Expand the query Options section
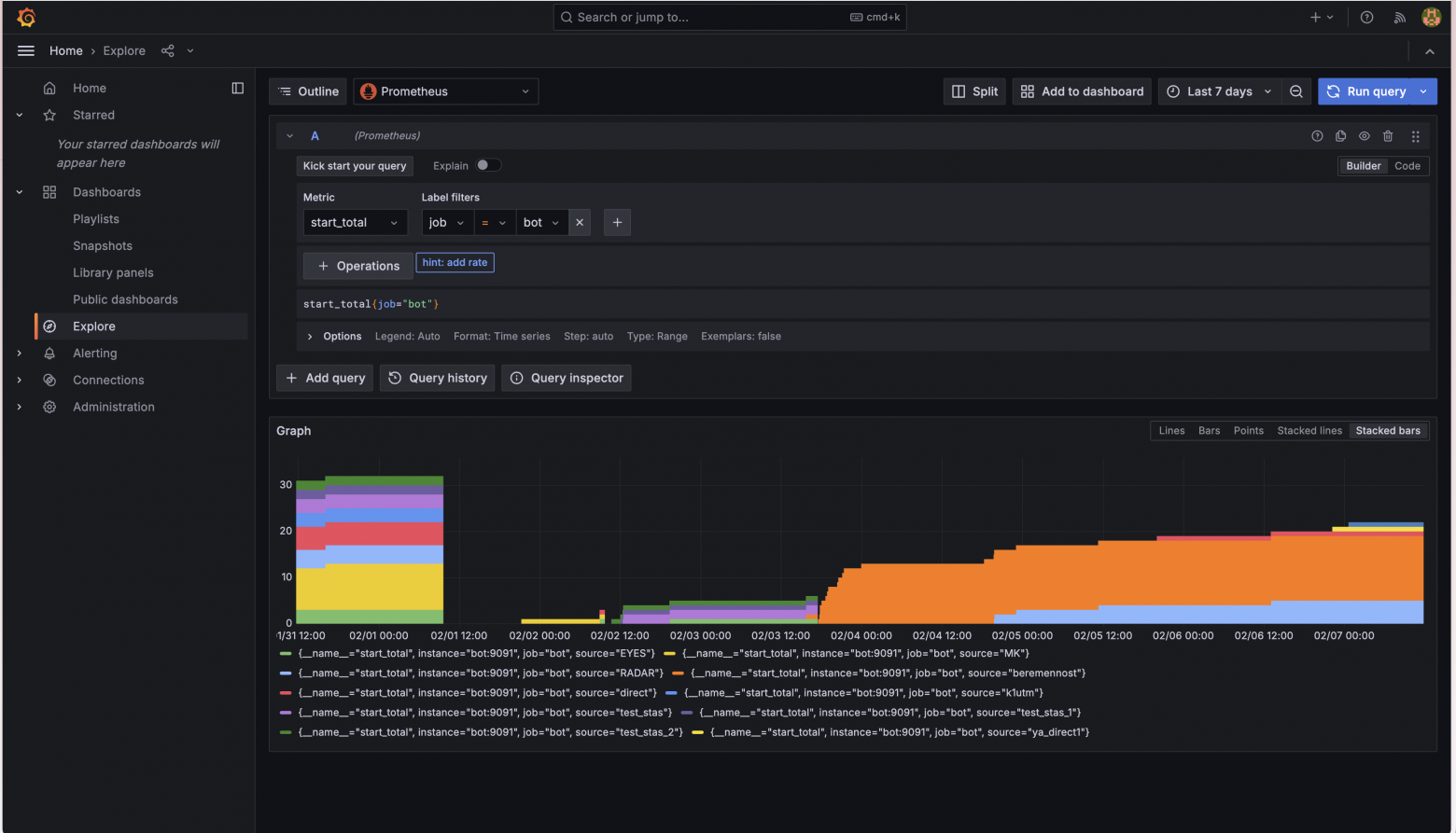Image resolution: width=1456 pixels, height=833 pixels. (x=333, y=336)
